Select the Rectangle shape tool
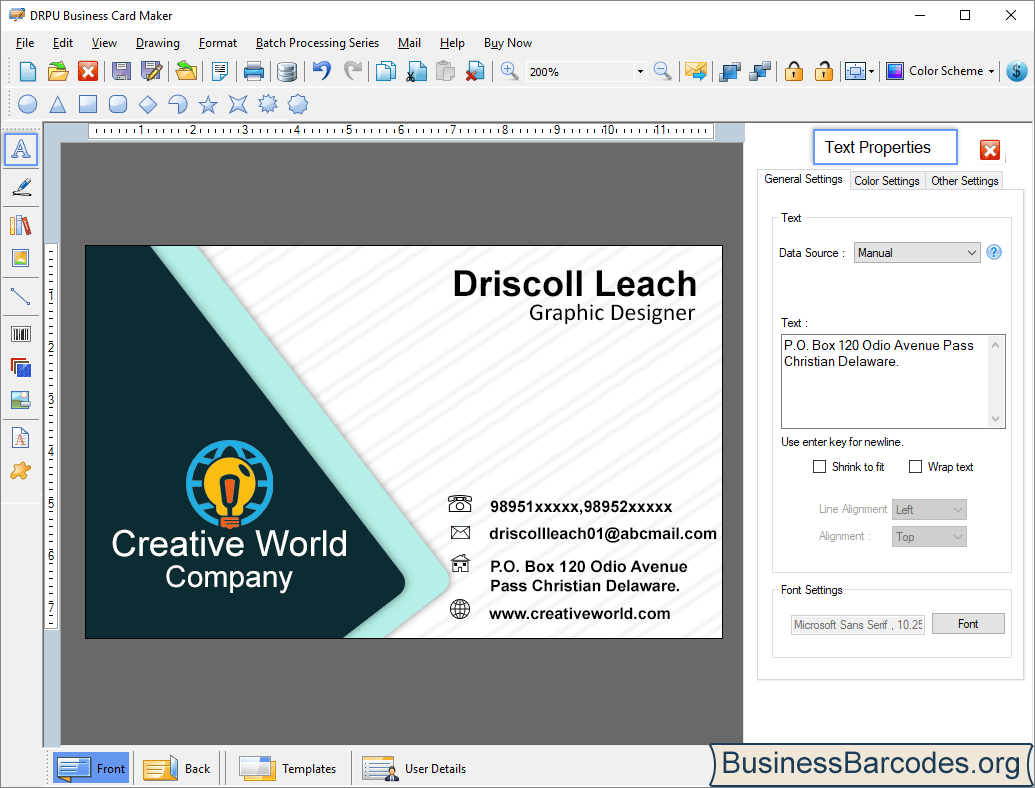1035x788 pixels. click(x=88, y=104)
